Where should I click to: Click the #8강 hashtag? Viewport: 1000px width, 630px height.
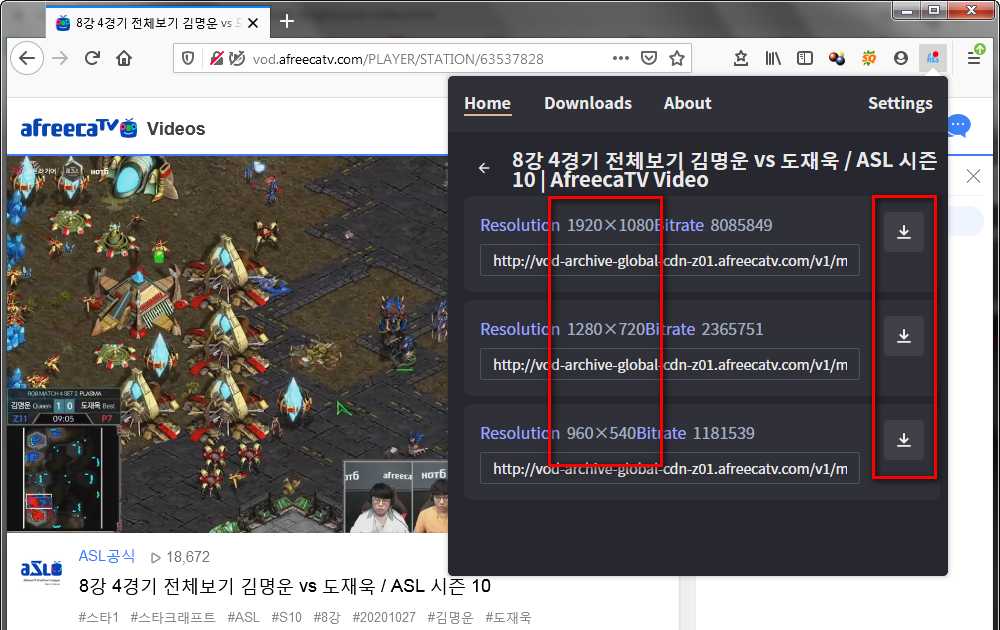(x=327, y=617)
